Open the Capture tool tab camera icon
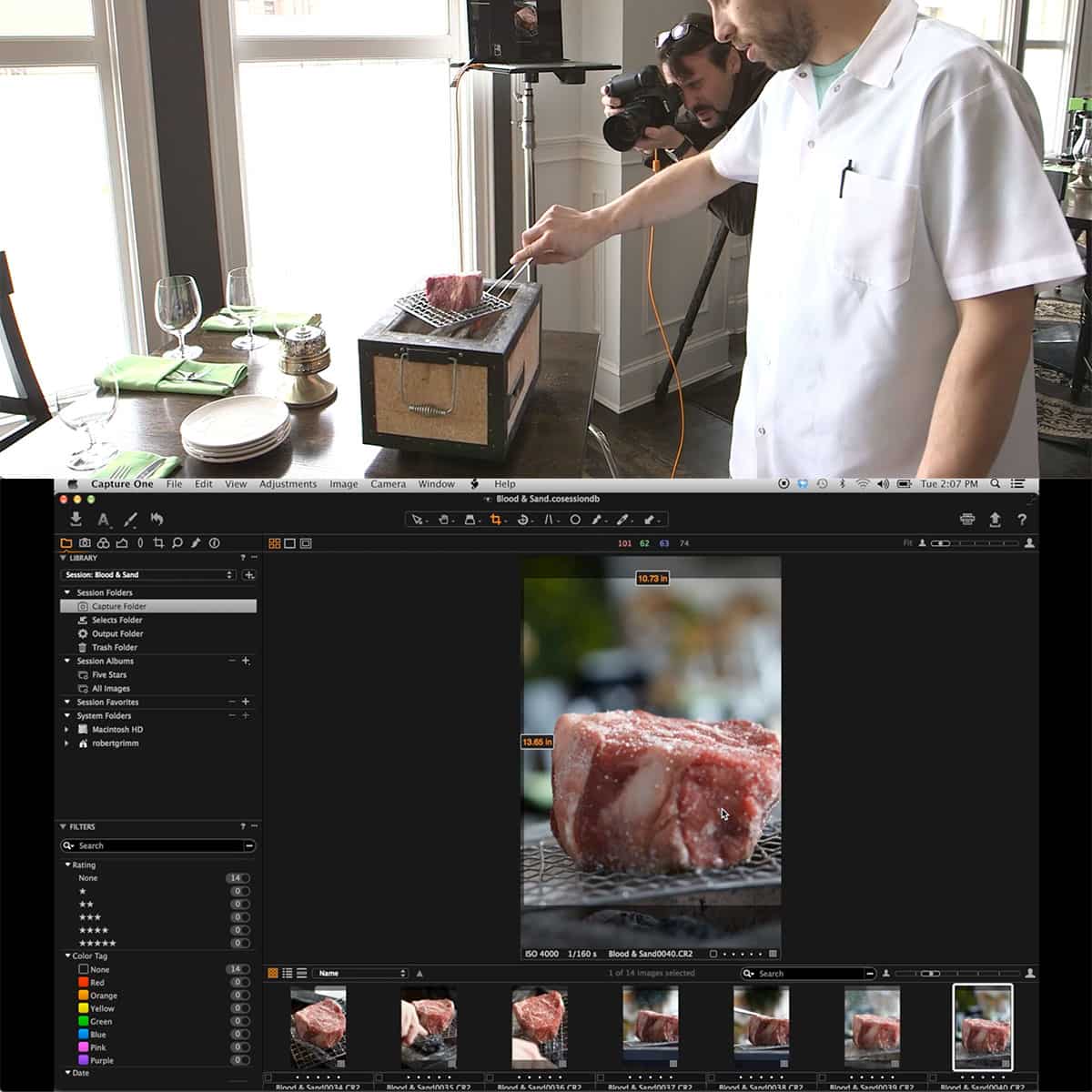This screenshot has height=1092, width=1092. 86,543
